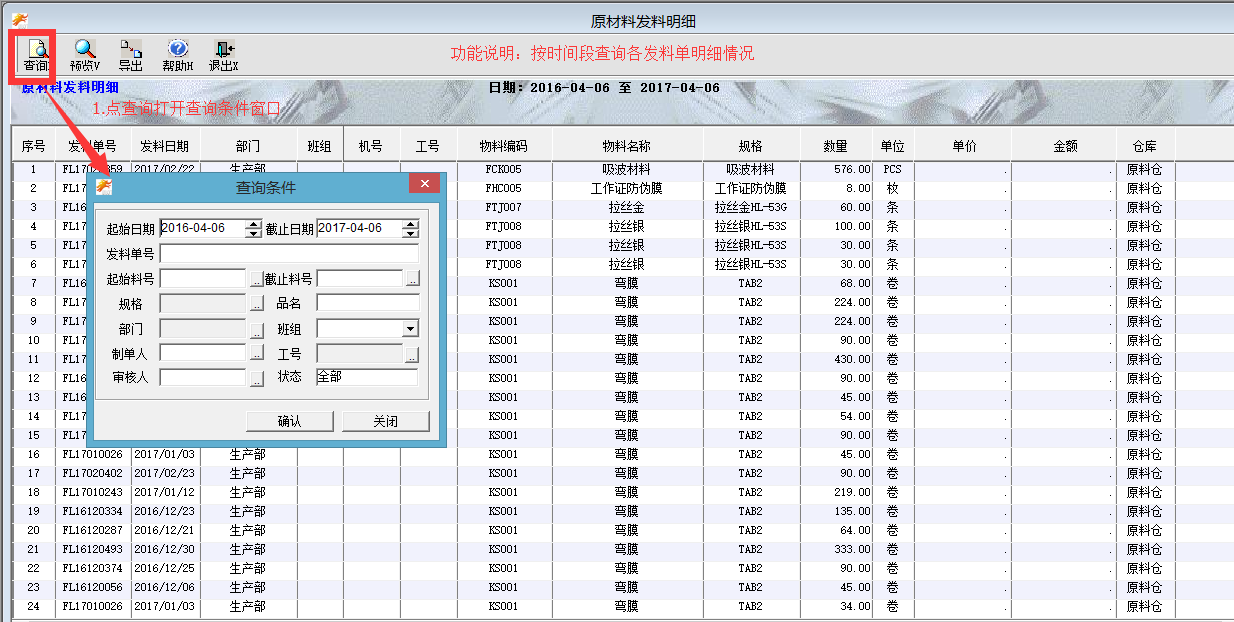The height and width of the screenshot is (622, 1234).
Task: Click the date cell 2017/01/12
Action: point(166,492)
